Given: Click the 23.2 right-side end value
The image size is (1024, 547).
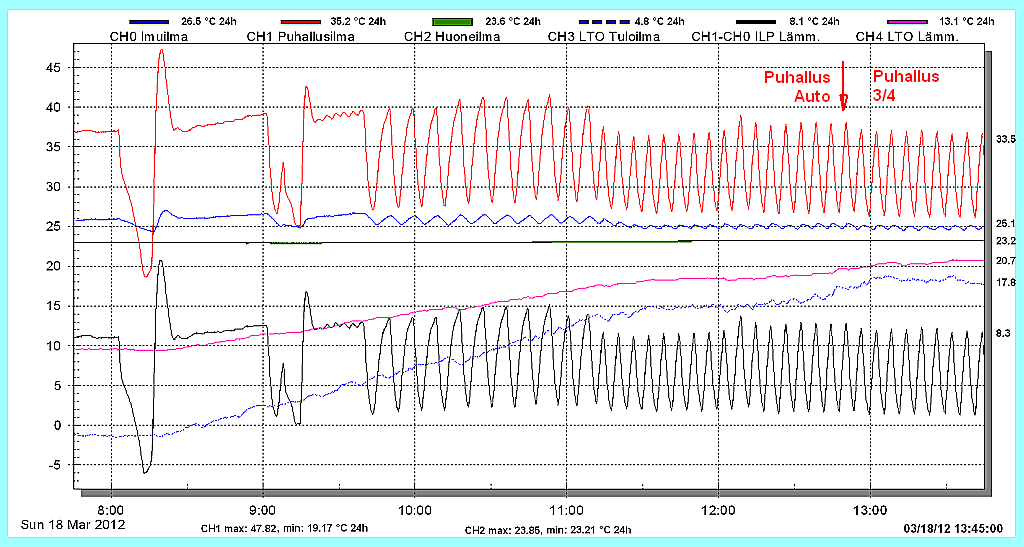Looking at the screenshot, I should coord(1005,241).
